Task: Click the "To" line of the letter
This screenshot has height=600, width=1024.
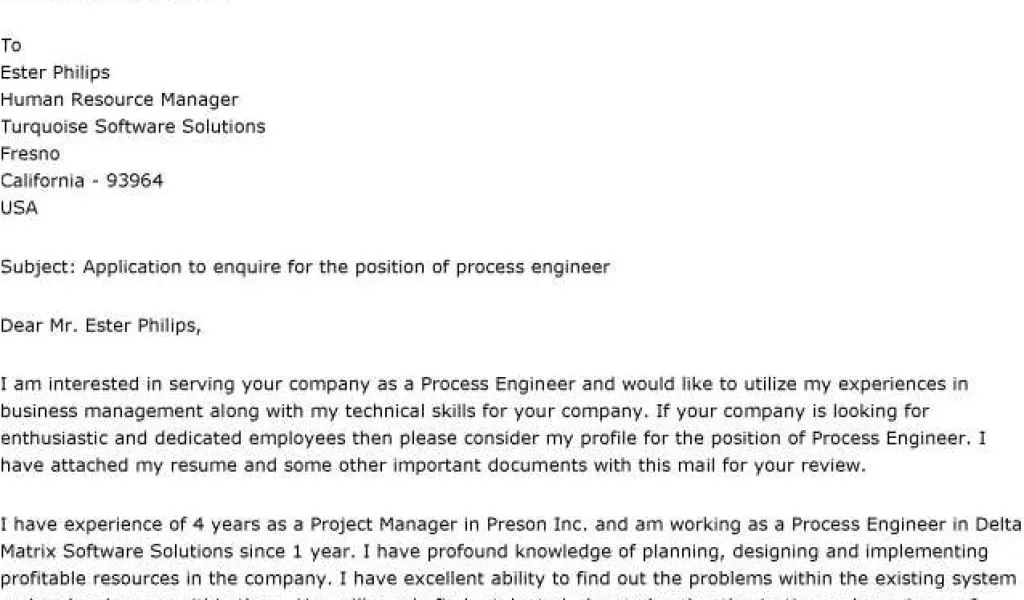Action: [x=11, y=46]
